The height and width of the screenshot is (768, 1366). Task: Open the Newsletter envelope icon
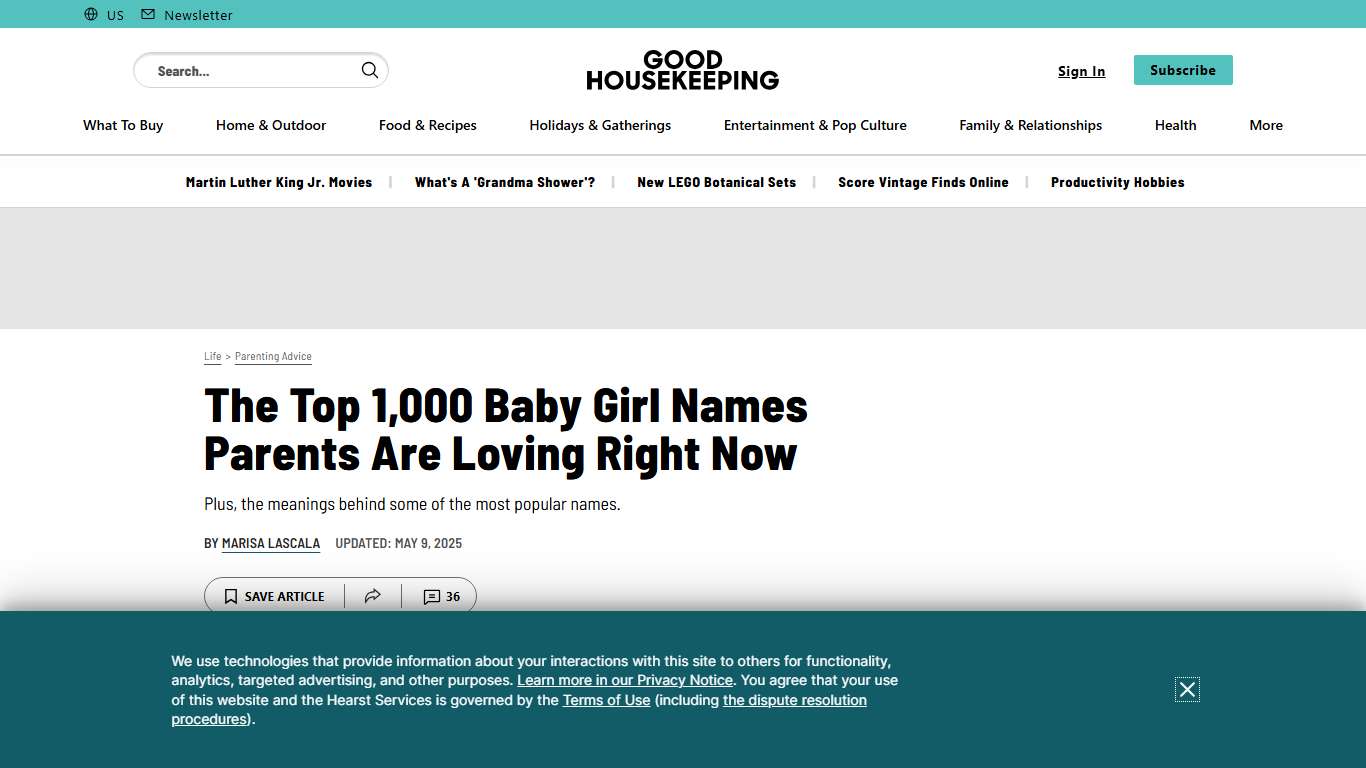(x=148, y=14)
